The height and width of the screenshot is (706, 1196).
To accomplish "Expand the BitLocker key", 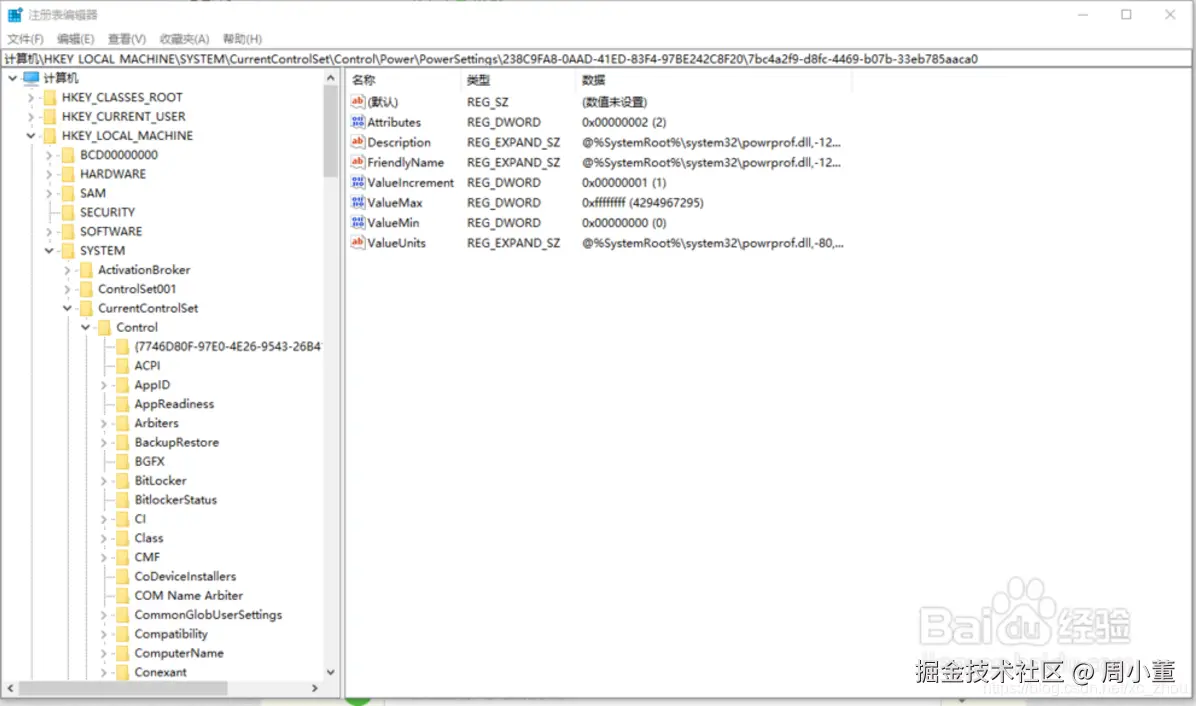I will pos(104,480).
